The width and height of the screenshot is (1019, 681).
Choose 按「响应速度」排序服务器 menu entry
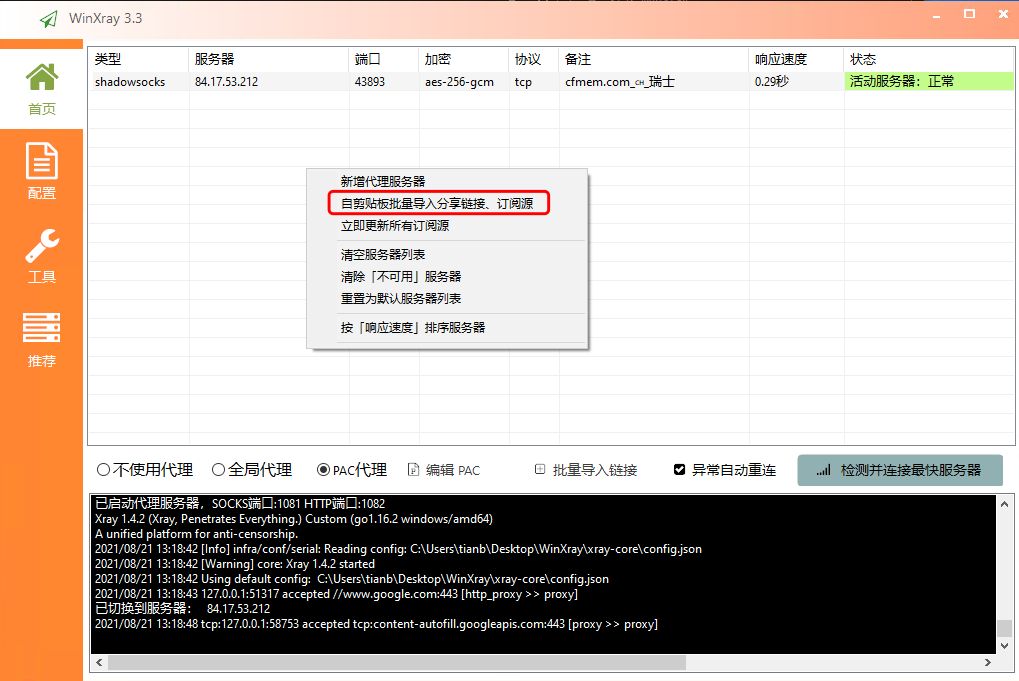point(413,327)
